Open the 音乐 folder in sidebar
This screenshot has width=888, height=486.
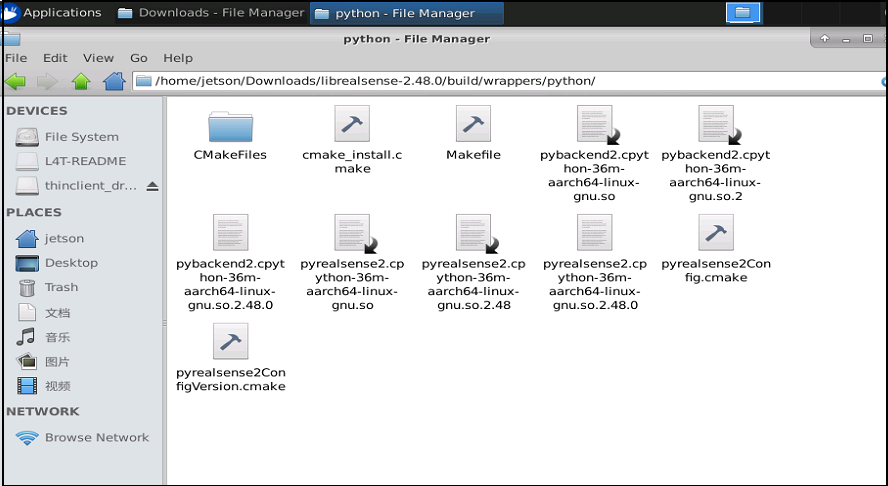43,337
